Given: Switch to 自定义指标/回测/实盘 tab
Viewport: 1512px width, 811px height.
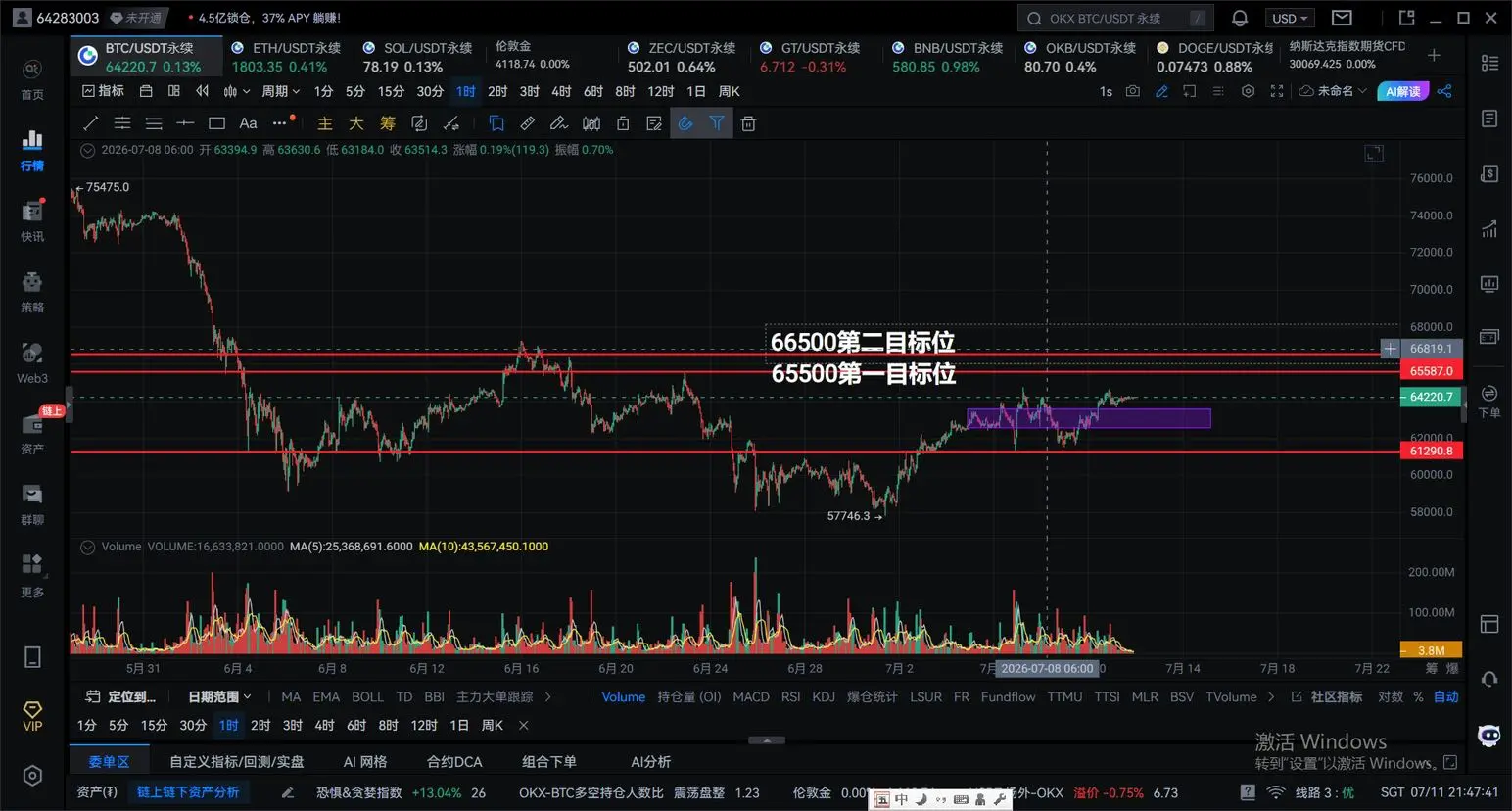Looking at the screenshot, I should coord(237,762).
